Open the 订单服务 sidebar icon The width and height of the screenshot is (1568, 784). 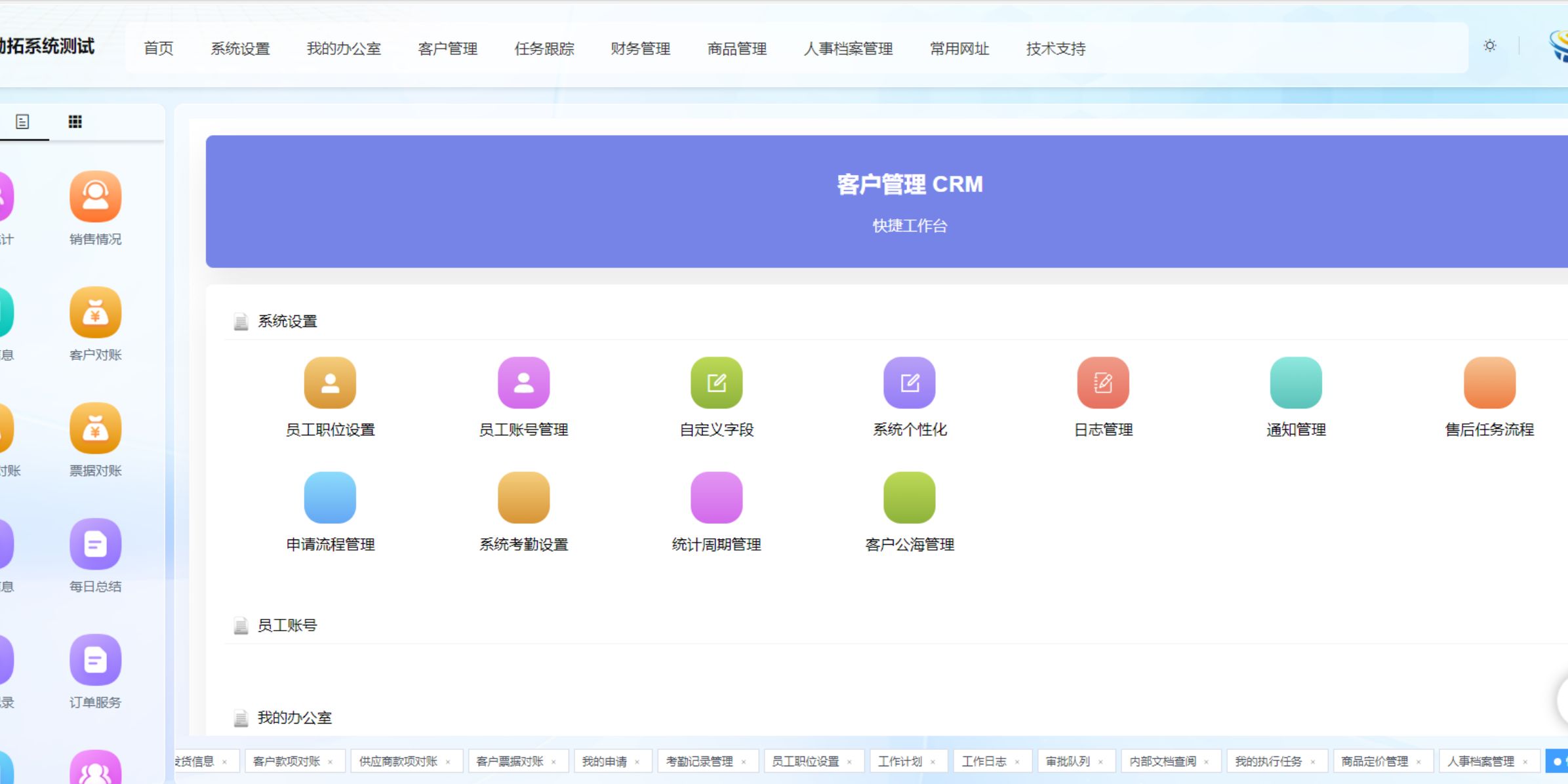coord(96,660)
